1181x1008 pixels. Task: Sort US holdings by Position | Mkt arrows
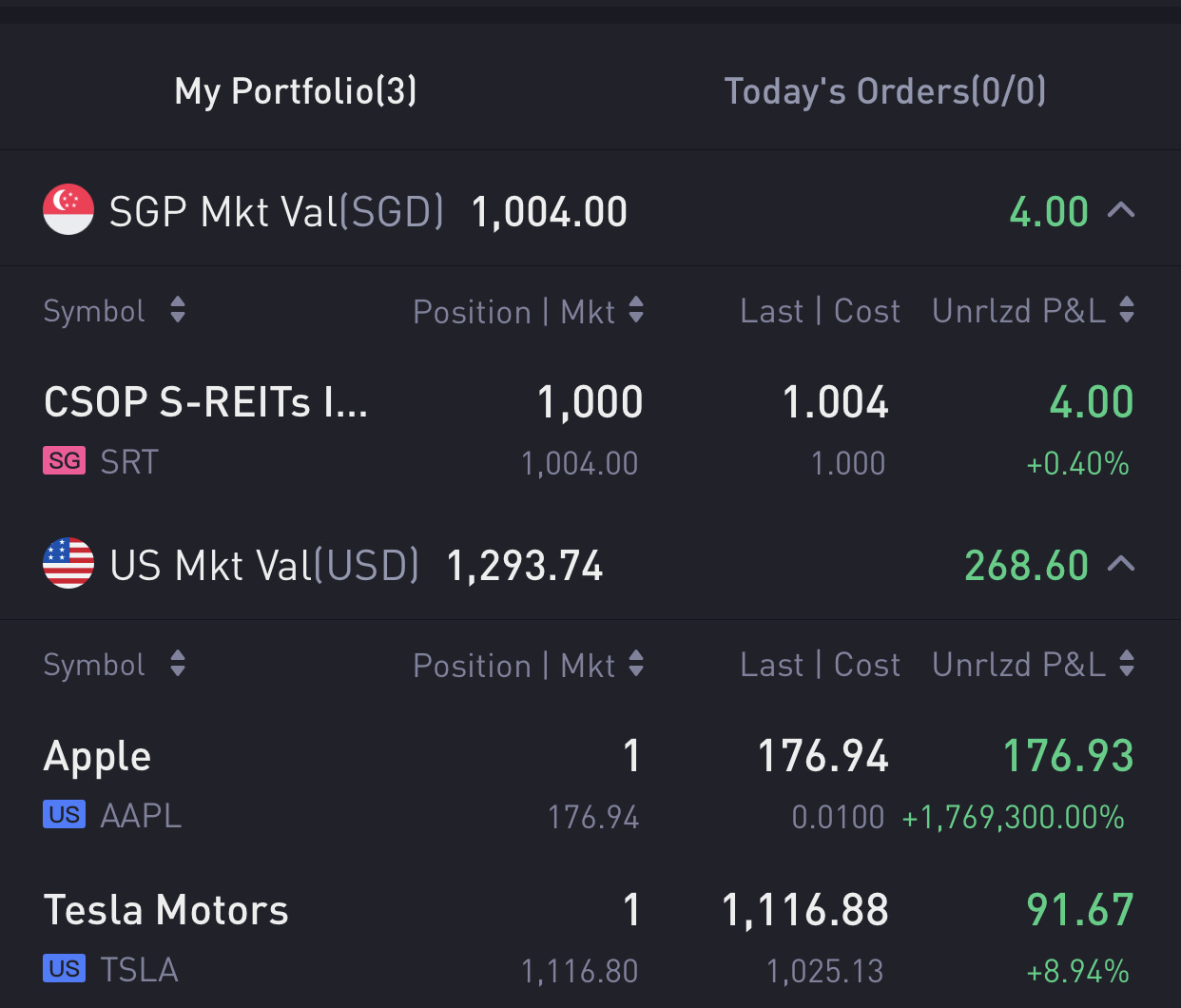(636, 664)
